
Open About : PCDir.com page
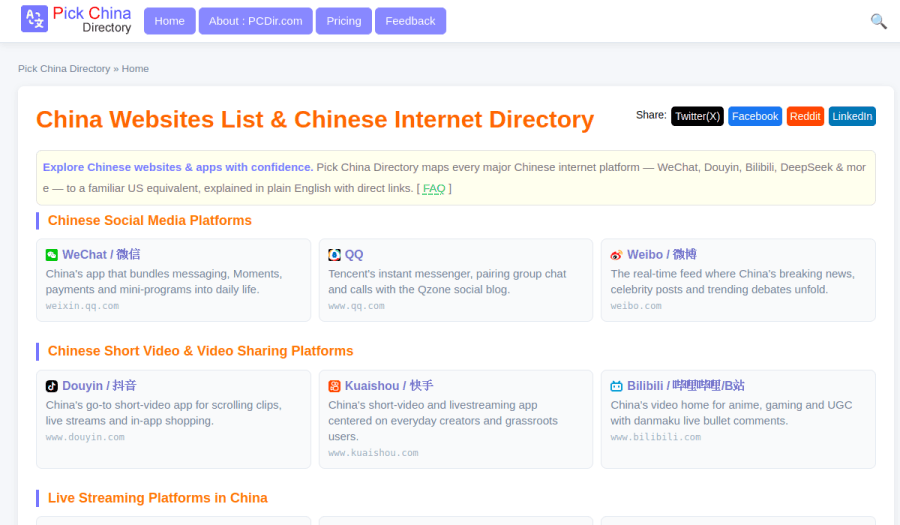tap(255, 21)
